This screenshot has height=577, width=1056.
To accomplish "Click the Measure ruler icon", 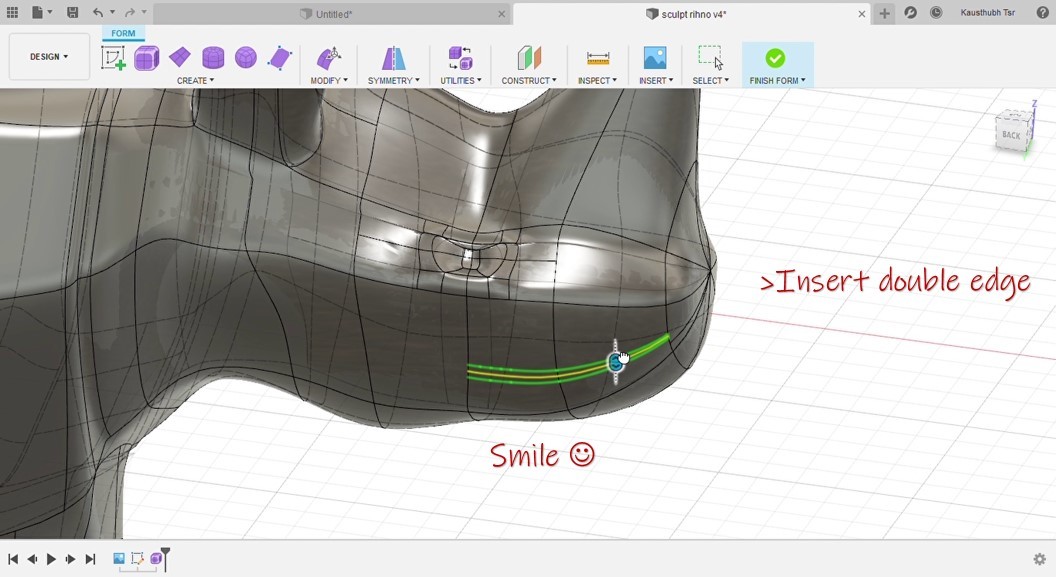I will 597,59.
